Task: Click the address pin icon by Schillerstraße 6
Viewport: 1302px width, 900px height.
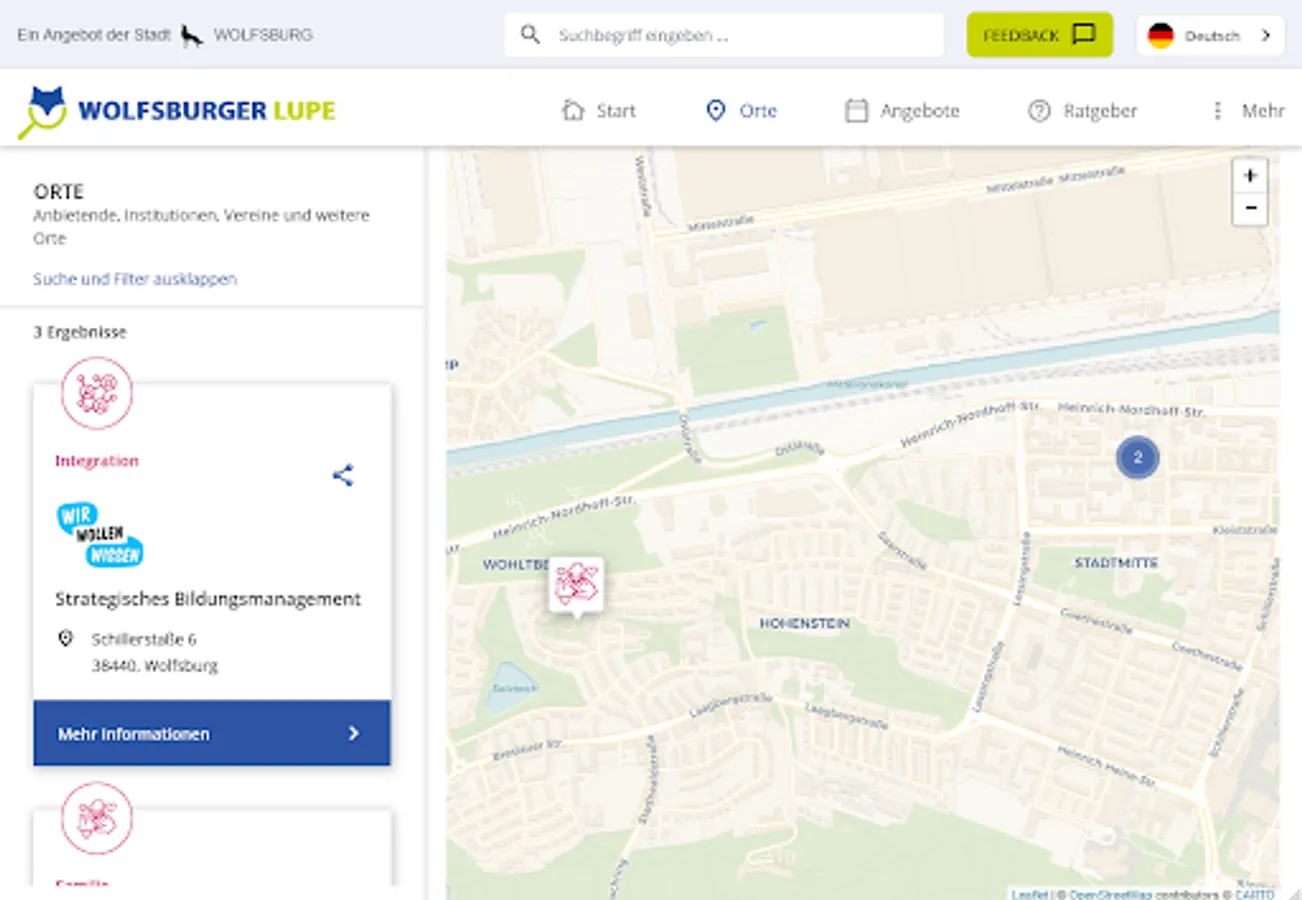Action: pyautogui.click(x=66, y=638)
